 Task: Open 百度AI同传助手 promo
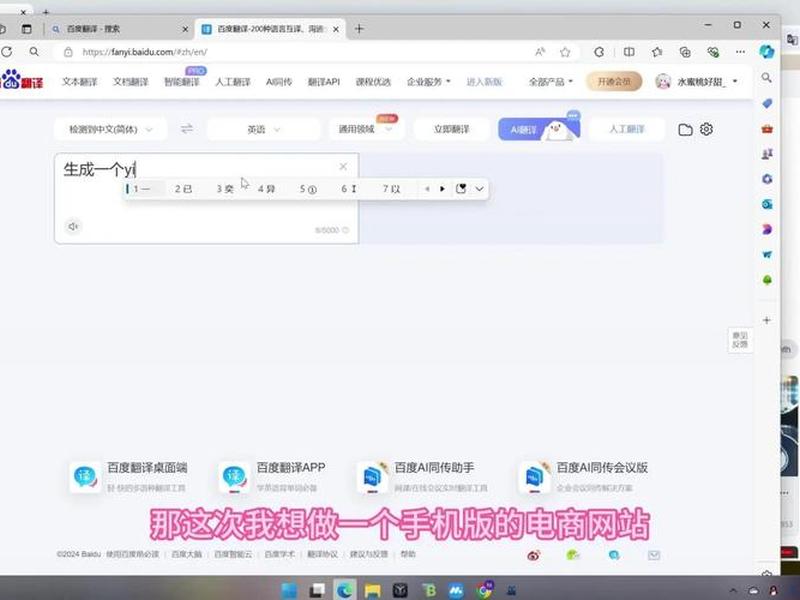[422, 477]
